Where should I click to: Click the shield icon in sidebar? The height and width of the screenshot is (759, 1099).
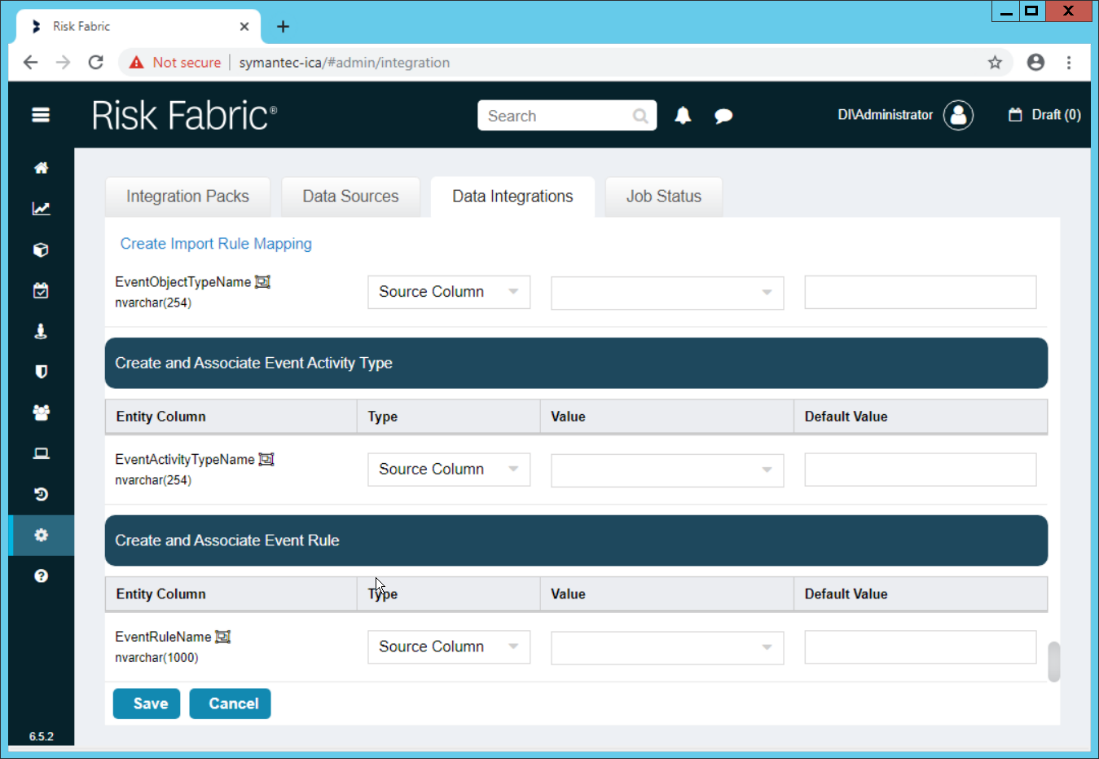coord(41,372)
